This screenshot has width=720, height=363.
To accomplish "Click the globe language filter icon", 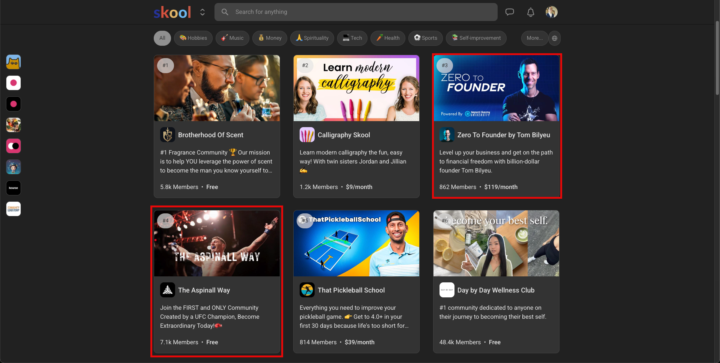I will [554, 39].
